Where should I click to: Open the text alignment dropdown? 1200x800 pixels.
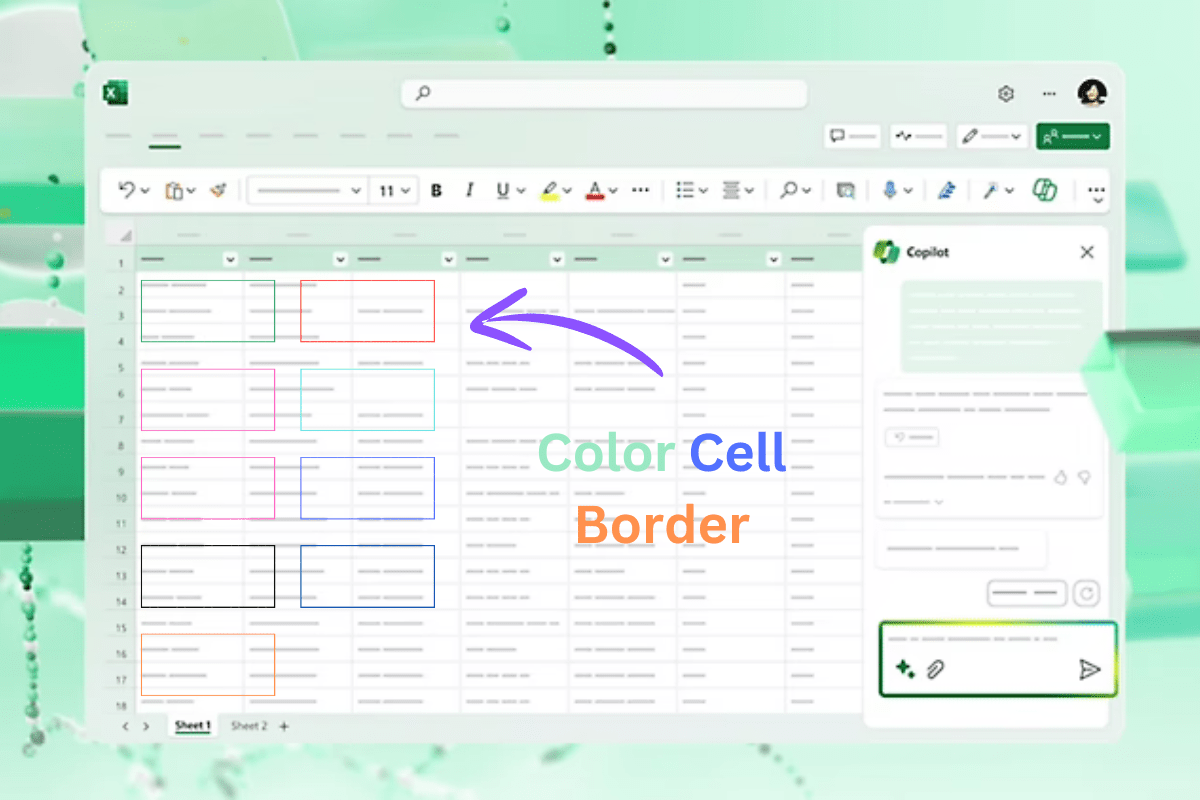pos(737,190)
